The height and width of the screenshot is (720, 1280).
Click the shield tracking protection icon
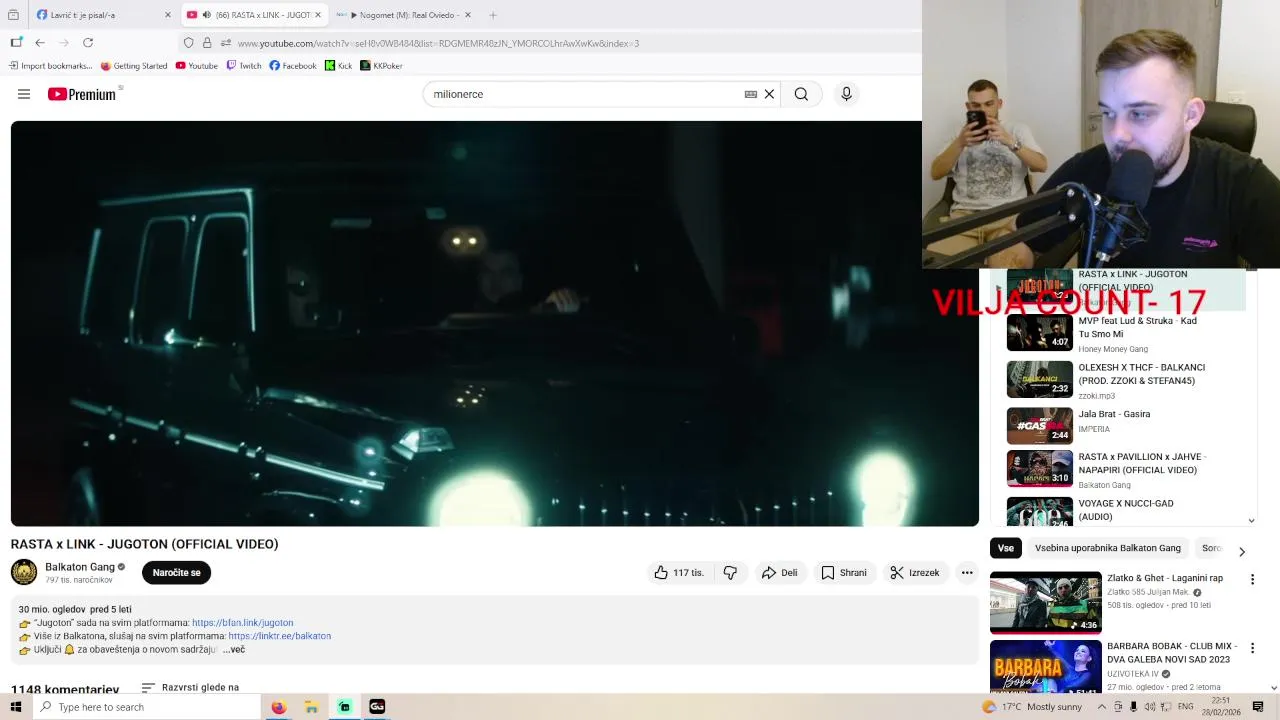[188, 43]
